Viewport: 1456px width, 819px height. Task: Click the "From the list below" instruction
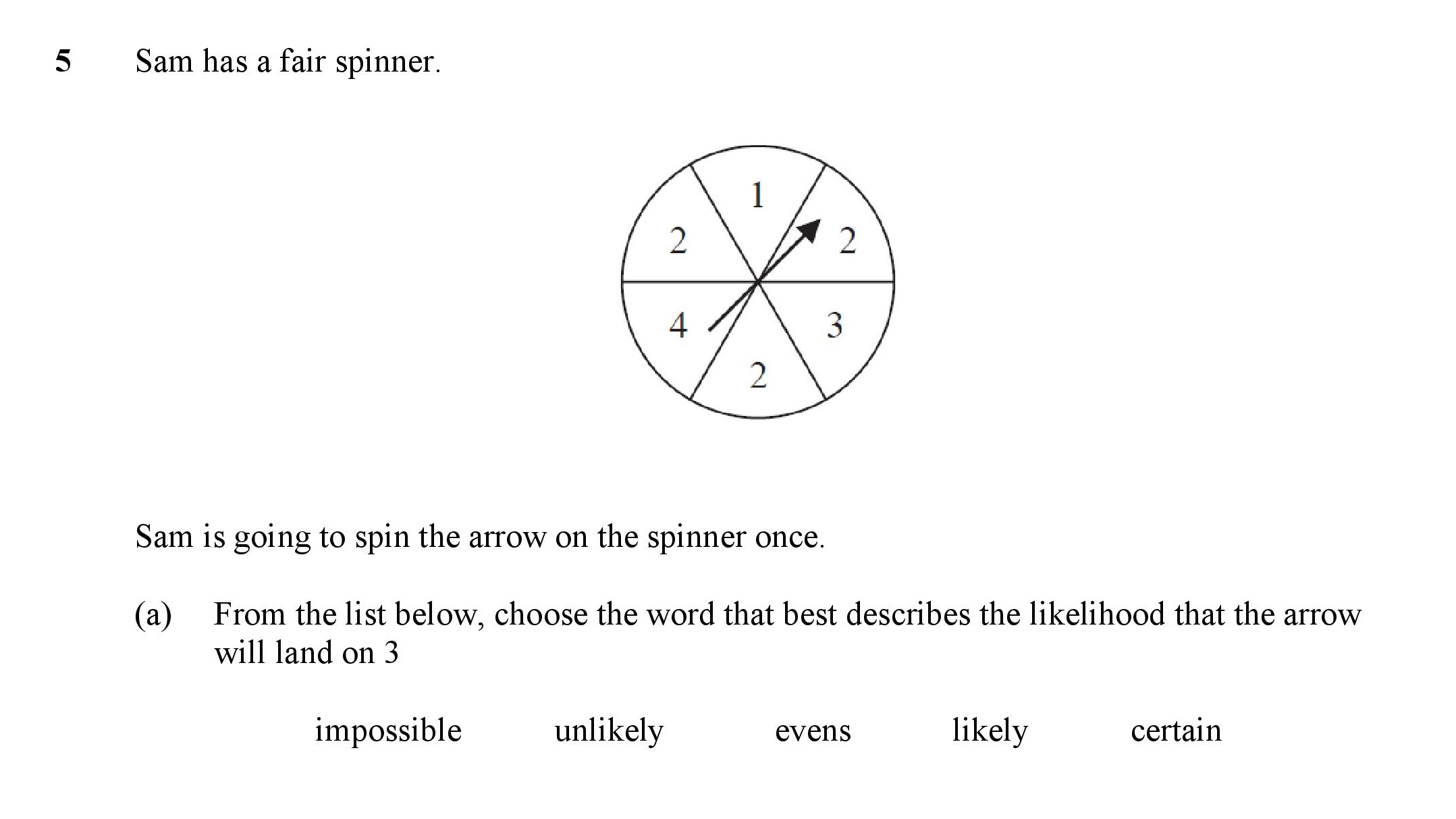tap(787, 633)
